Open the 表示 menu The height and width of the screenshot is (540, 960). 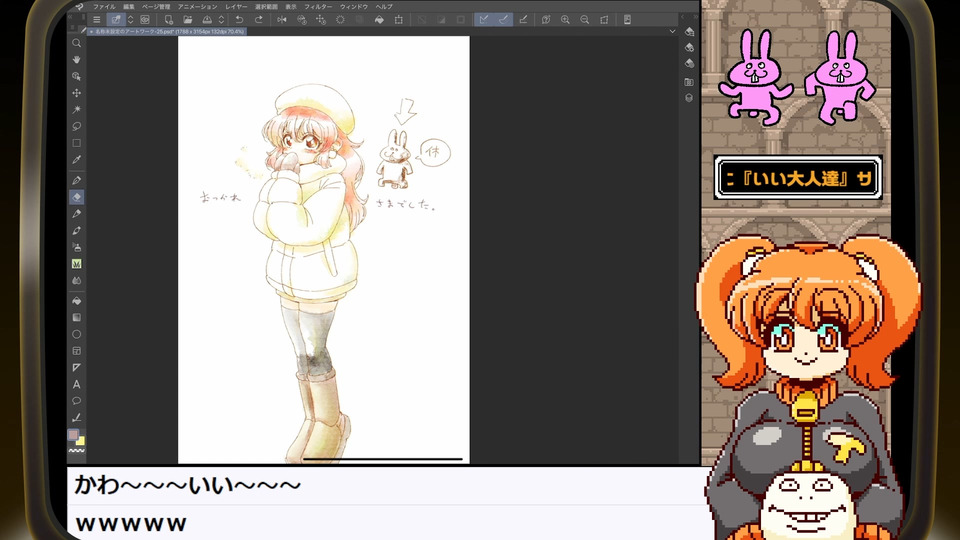coord(291,7)
